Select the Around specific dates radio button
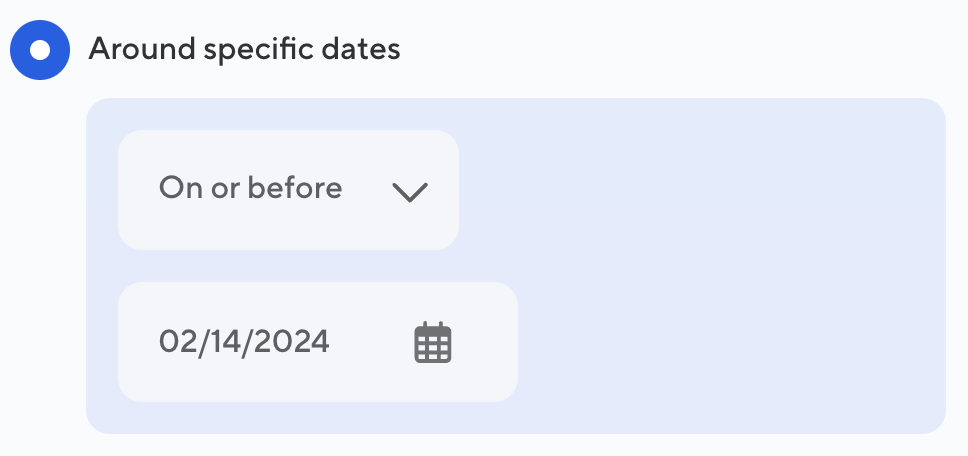Viewport: 968px width, 456px height. tap(40, 50)
